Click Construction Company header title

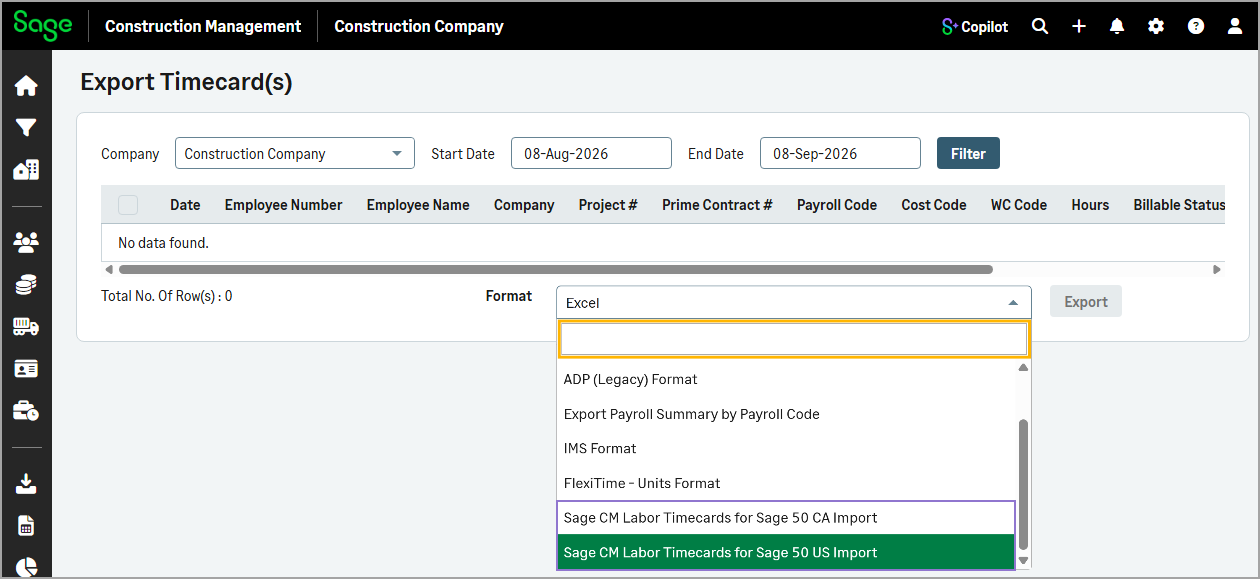tap(419, 26)
